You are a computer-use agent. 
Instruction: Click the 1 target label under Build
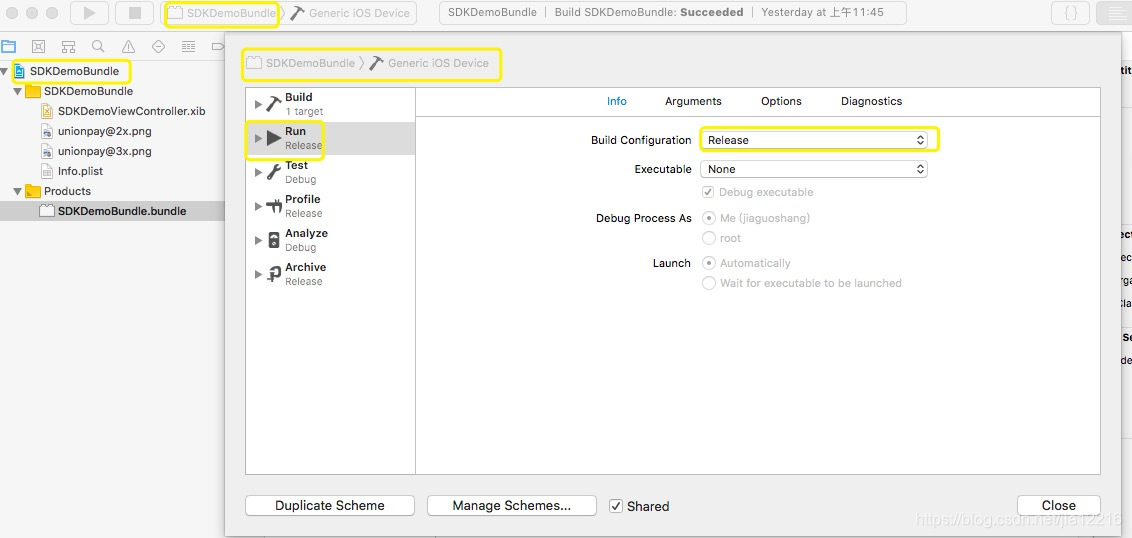304,111
